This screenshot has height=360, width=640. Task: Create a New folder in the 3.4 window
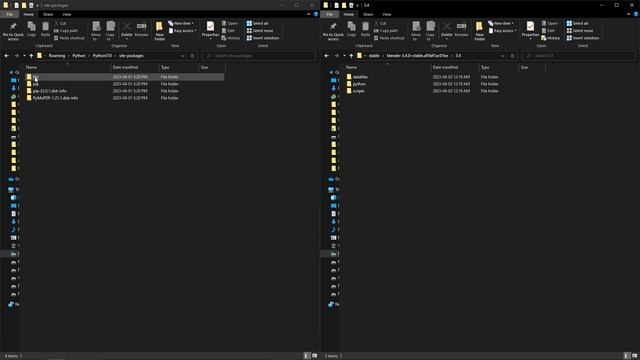tap(480, 31)
